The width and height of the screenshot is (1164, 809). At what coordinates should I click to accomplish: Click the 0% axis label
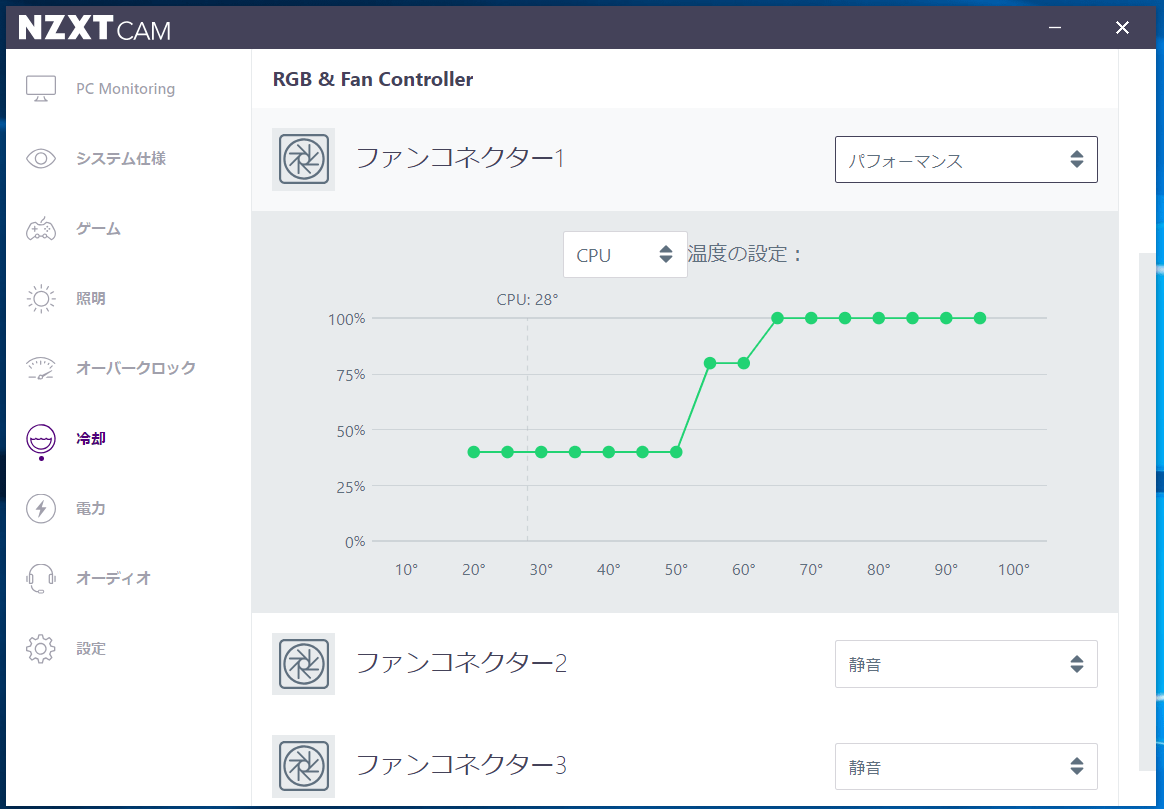tap(355, 542)
